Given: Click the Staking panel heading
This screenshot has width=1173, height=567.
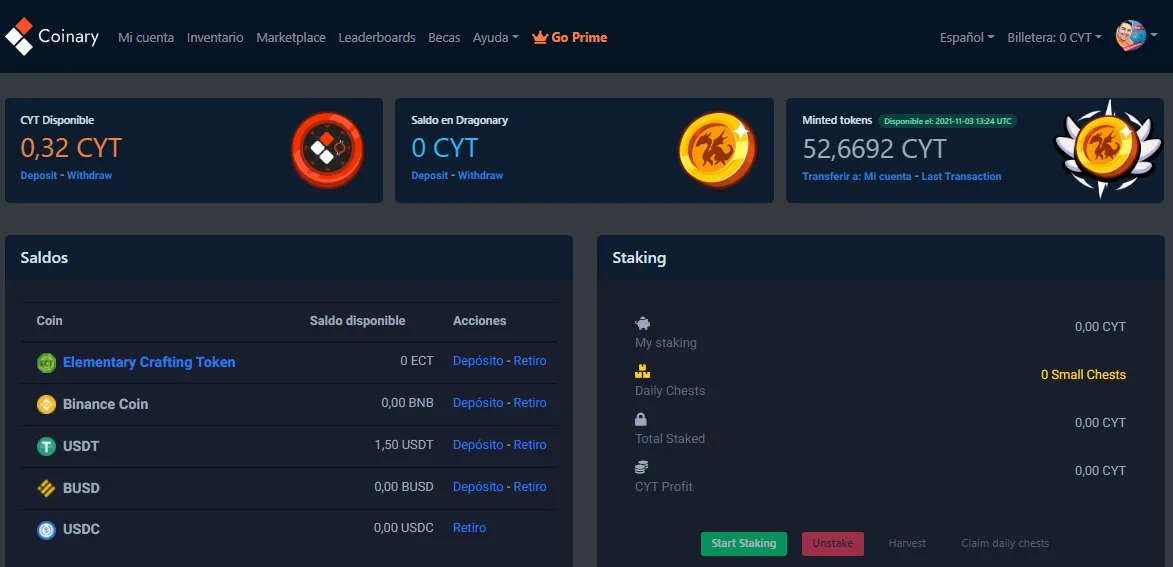Looking at the screenshot, I should [x=639, y=258].
